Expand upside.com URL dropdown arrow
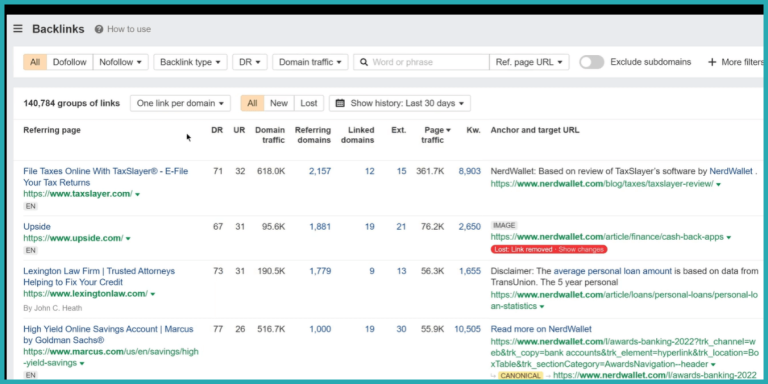This screenshot has width=768, height=384. (128, 239)
